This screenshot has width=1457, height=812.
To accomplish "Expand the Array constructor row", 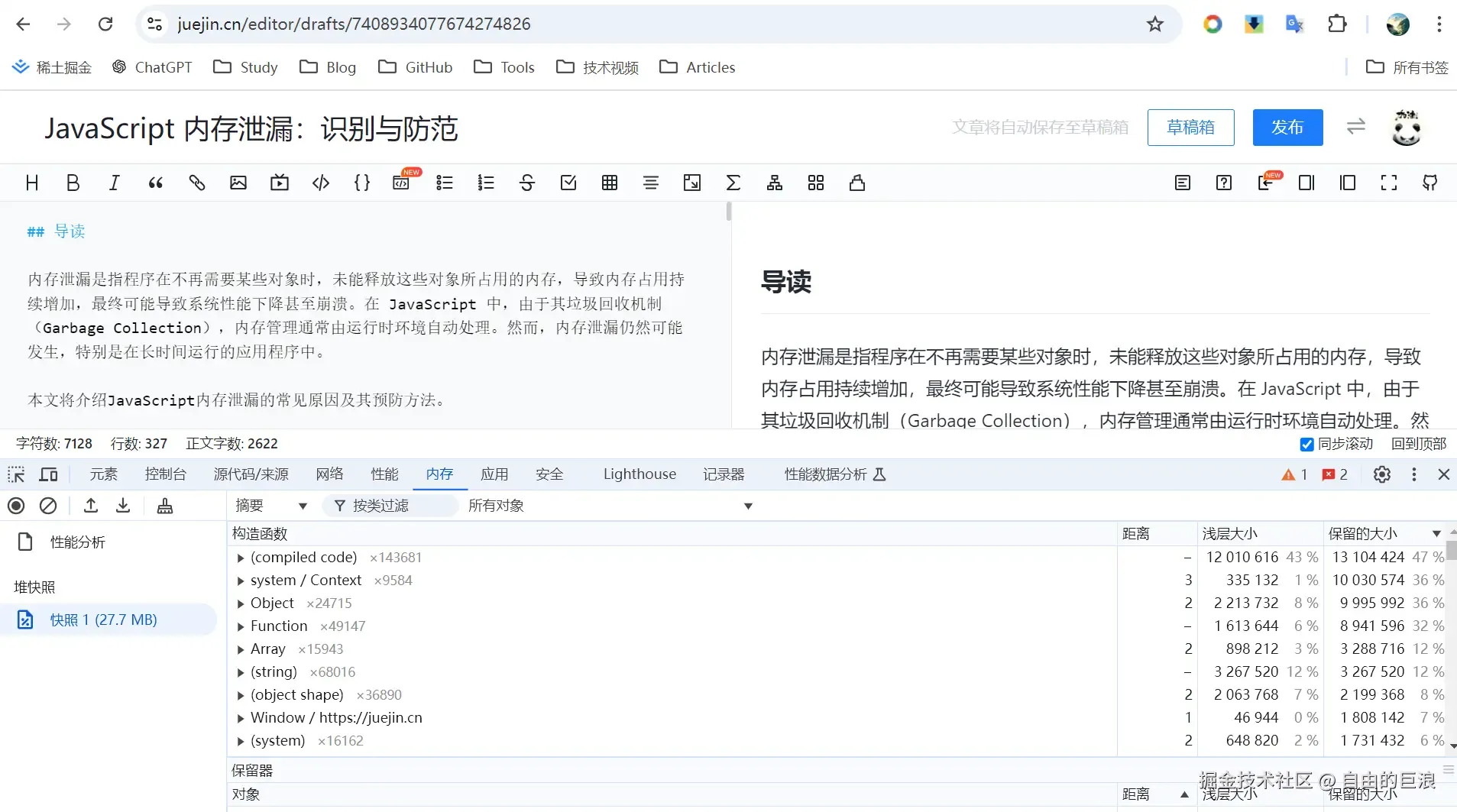I will pyautogui.click(x=241, y=649).
